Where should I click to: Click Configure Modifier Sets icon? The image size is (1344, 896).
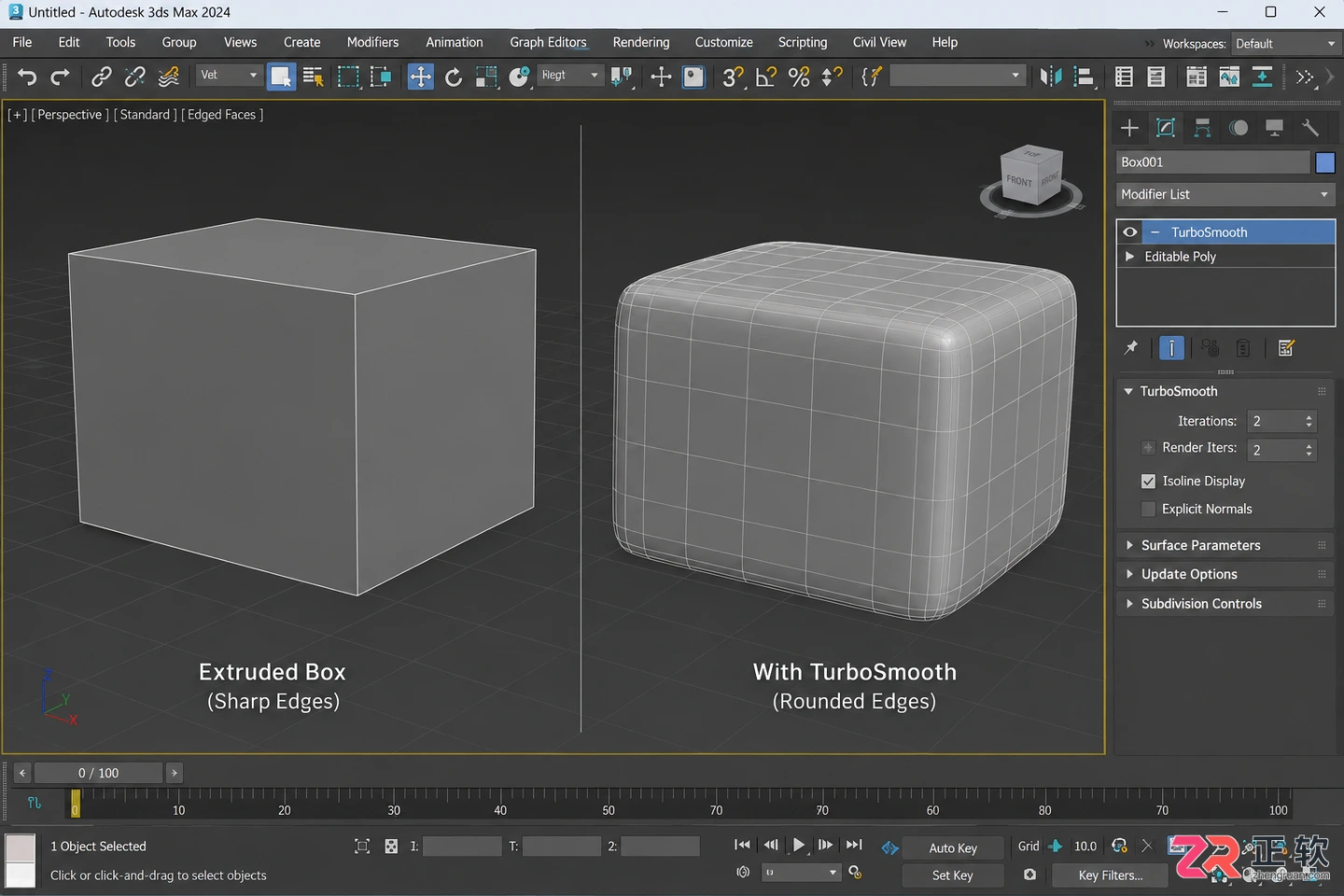1286,348
